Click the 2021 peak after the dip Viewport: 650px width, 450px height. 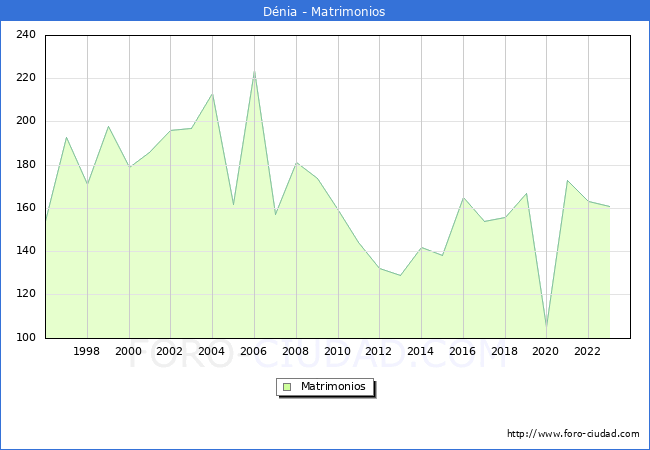567,181
